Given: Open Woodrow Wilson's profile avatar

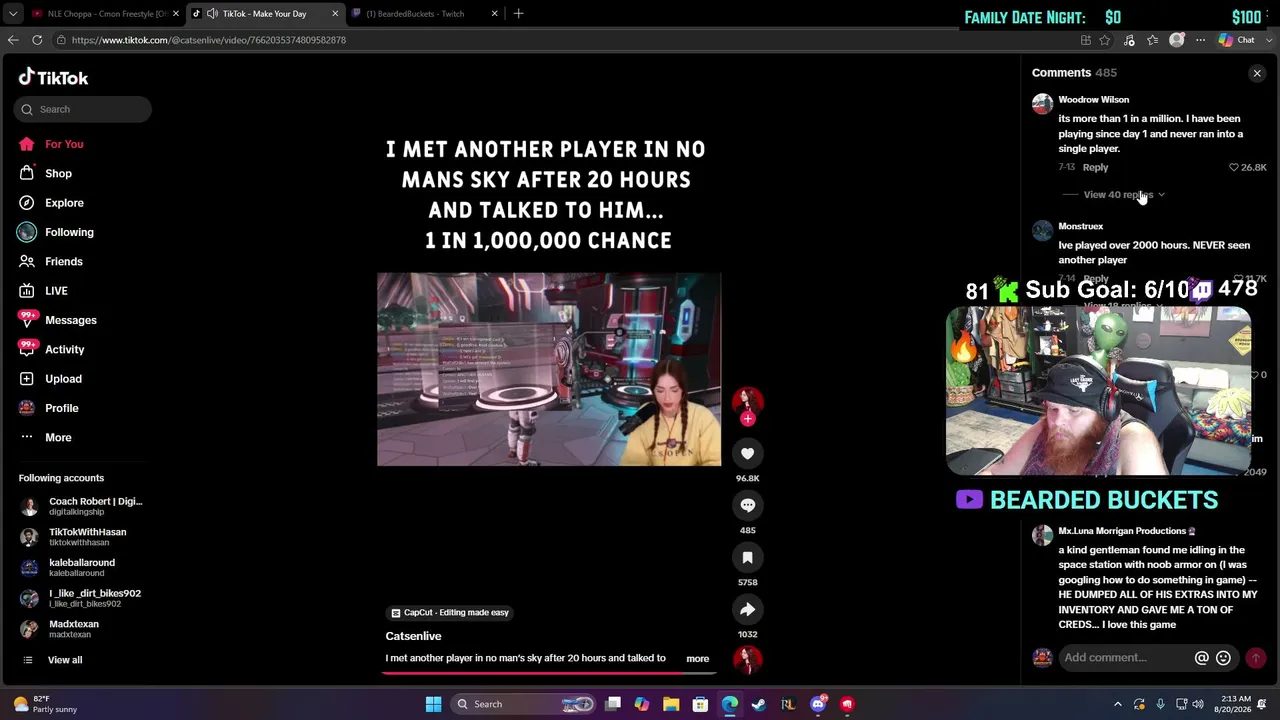Looking at the screenshot, I should (x=1042, y=104).
